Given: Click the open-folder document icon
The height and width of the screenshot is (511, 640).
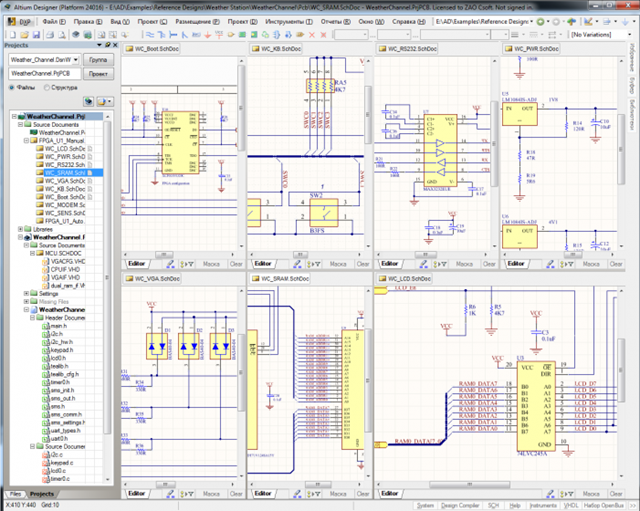Looking at the screenshot, I should click(x=24, y=35).
